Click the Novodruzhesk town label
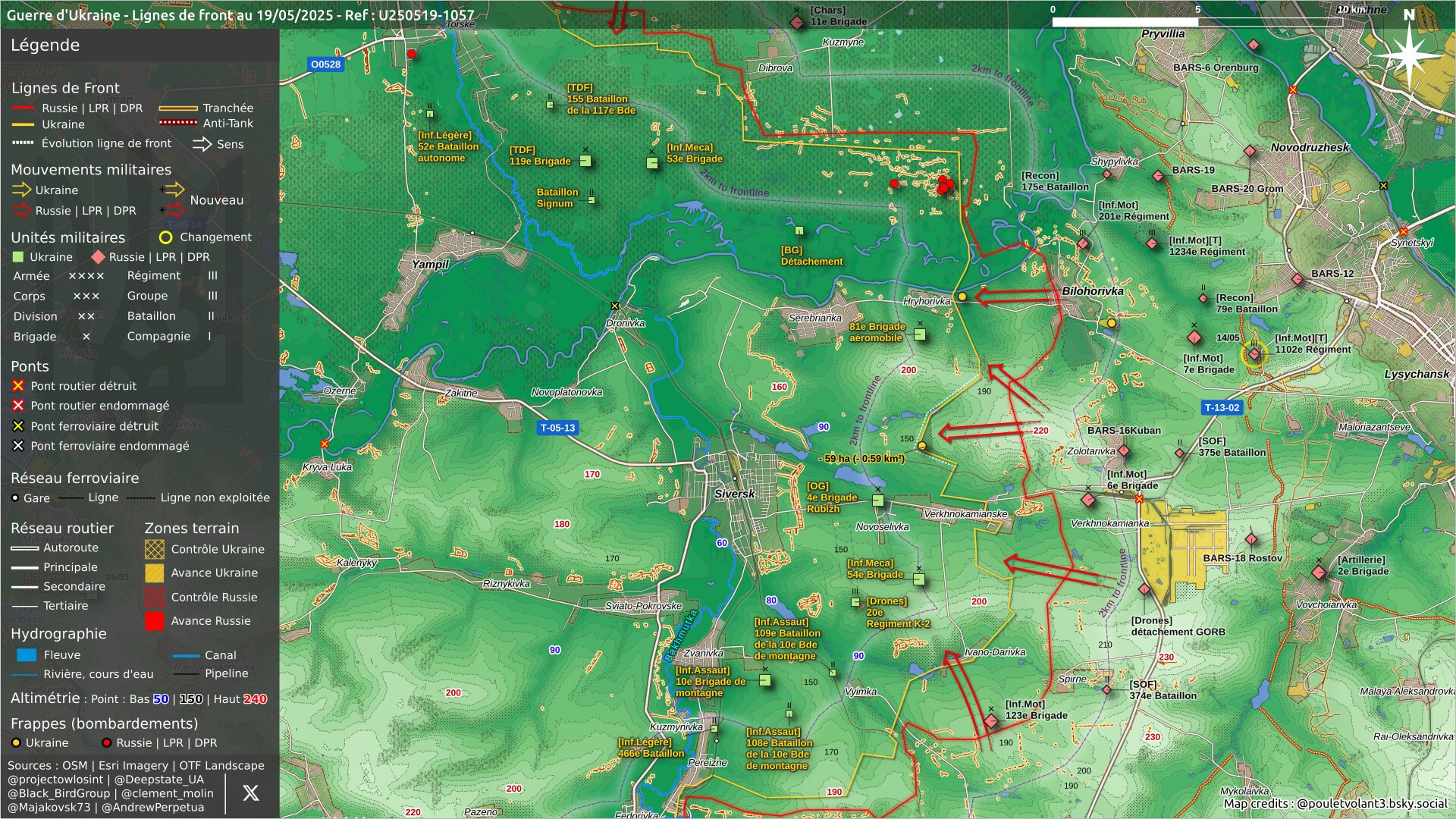The image size is (1456, 819). [x=1310, y=147]
